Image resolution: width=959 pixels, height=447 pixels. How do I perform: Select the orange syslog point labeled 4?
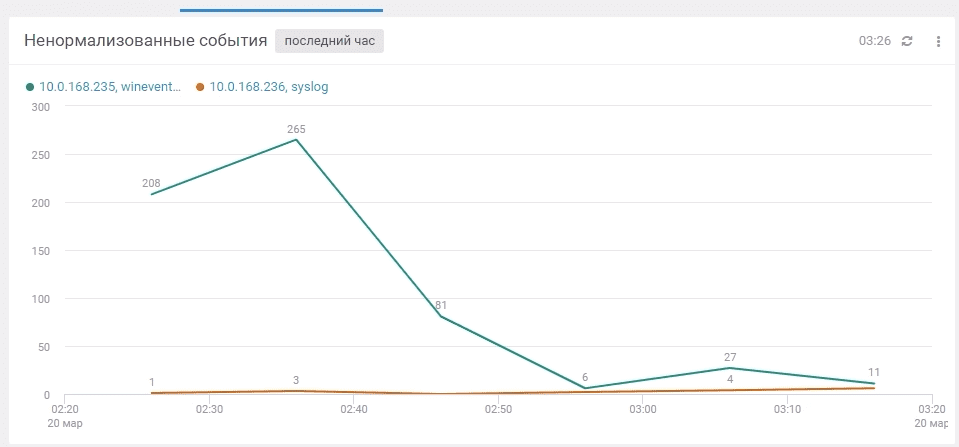tap(730, 390)
